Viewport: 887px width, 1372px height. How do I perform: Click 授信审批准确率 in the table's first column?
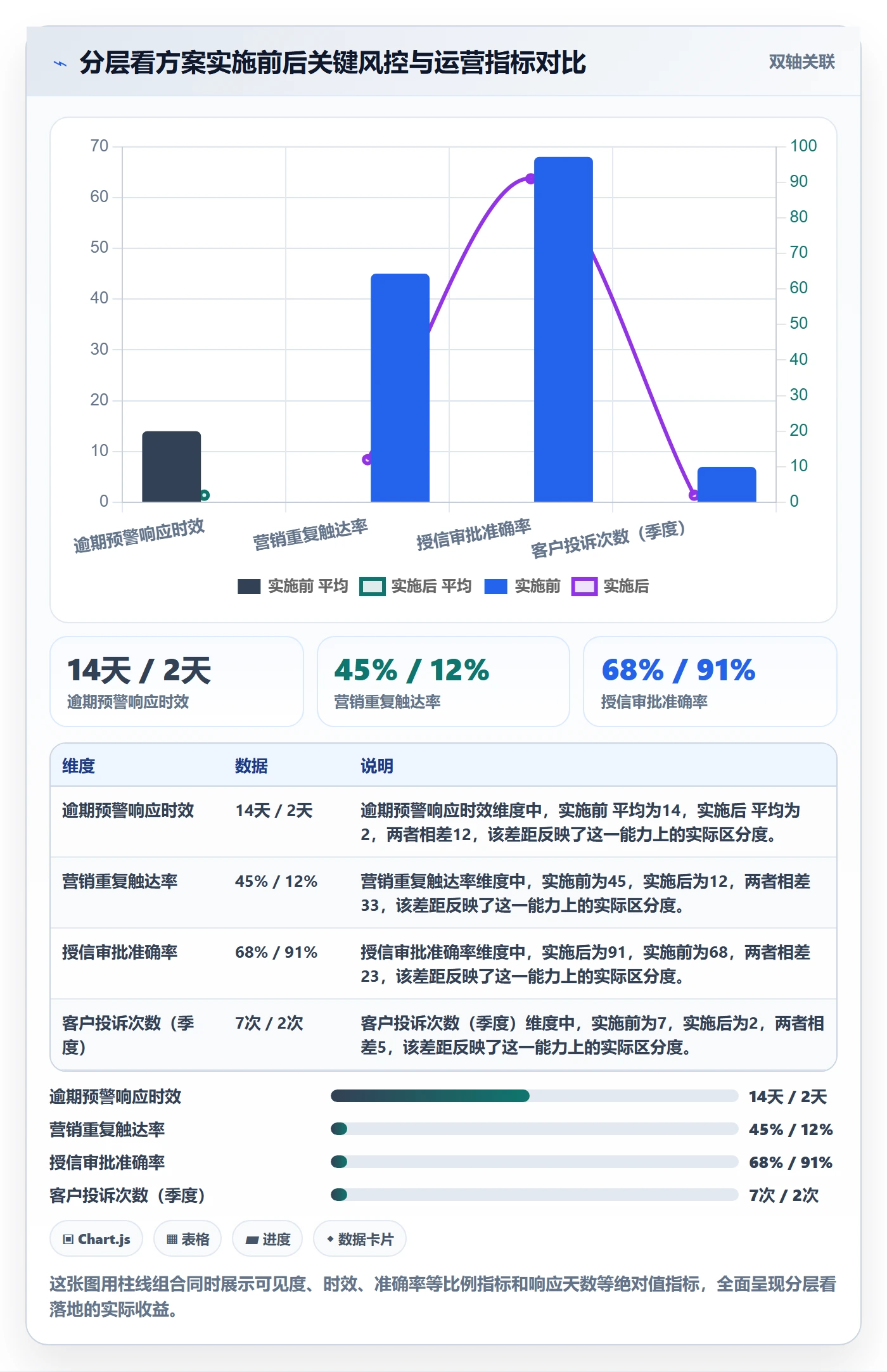tap(120, 953)
